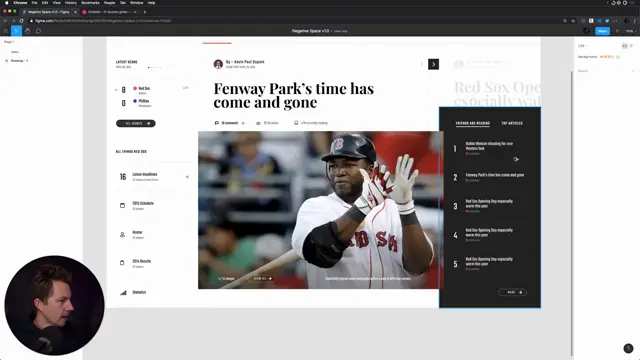Click the Fenway Park's time has come headline

(x=293, y=95)
